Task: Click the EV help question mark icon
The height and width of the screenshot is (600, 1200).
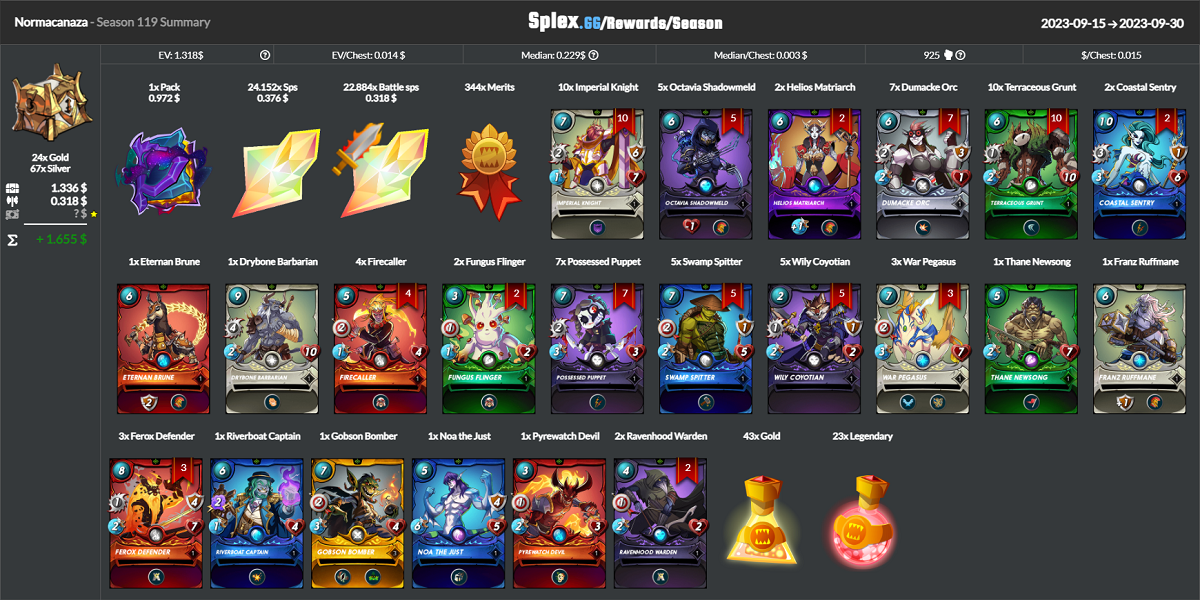Action: coord(265,56)
